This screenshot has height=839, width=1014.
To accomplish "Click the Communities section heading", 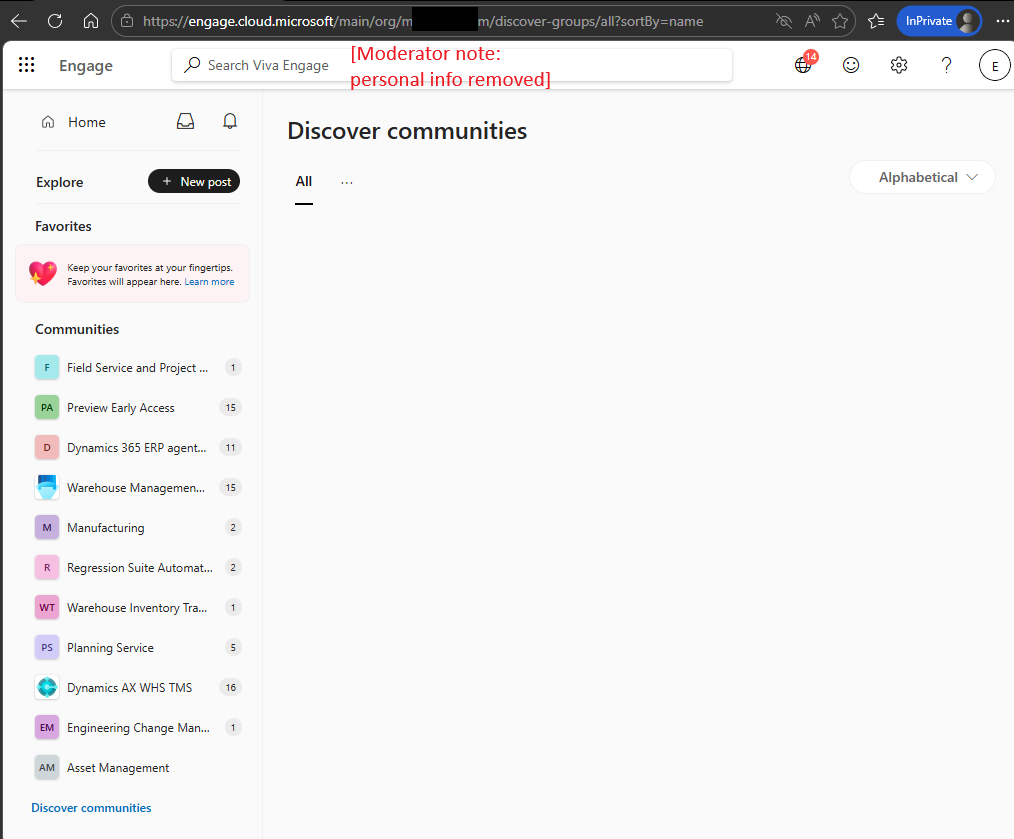I will [77, 329].
